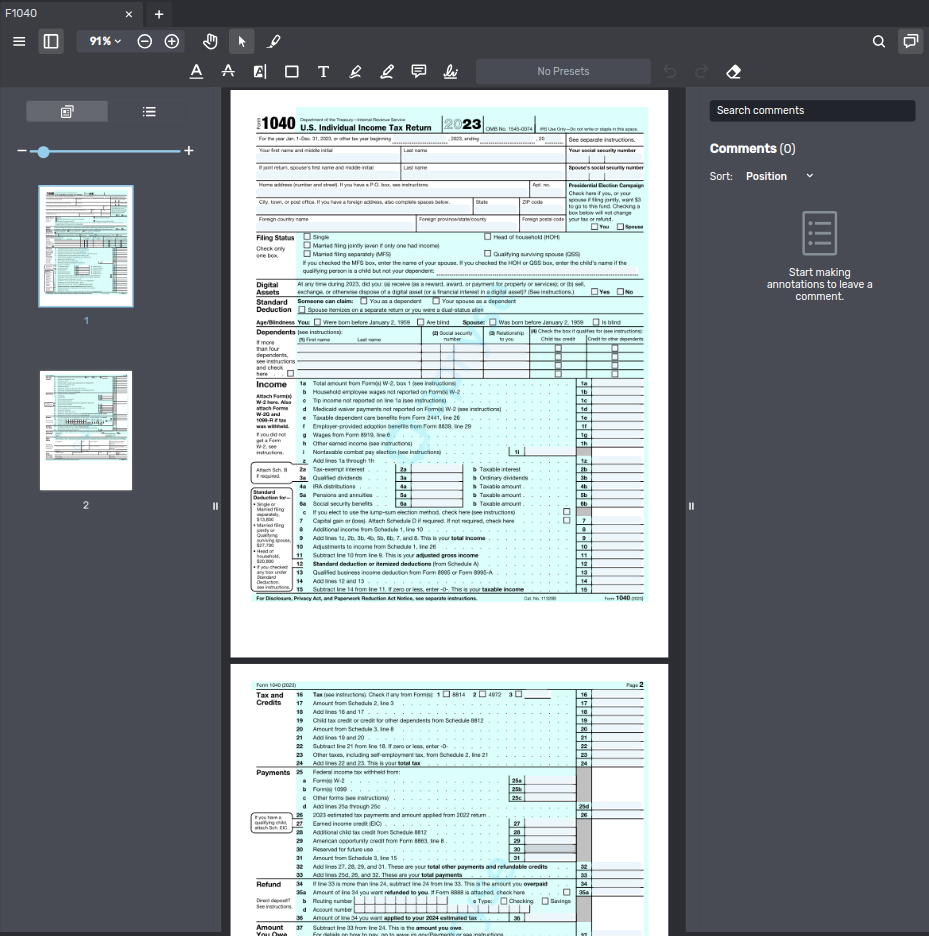
Task: Open the Signature annotation tool
Action: [450, 71]
